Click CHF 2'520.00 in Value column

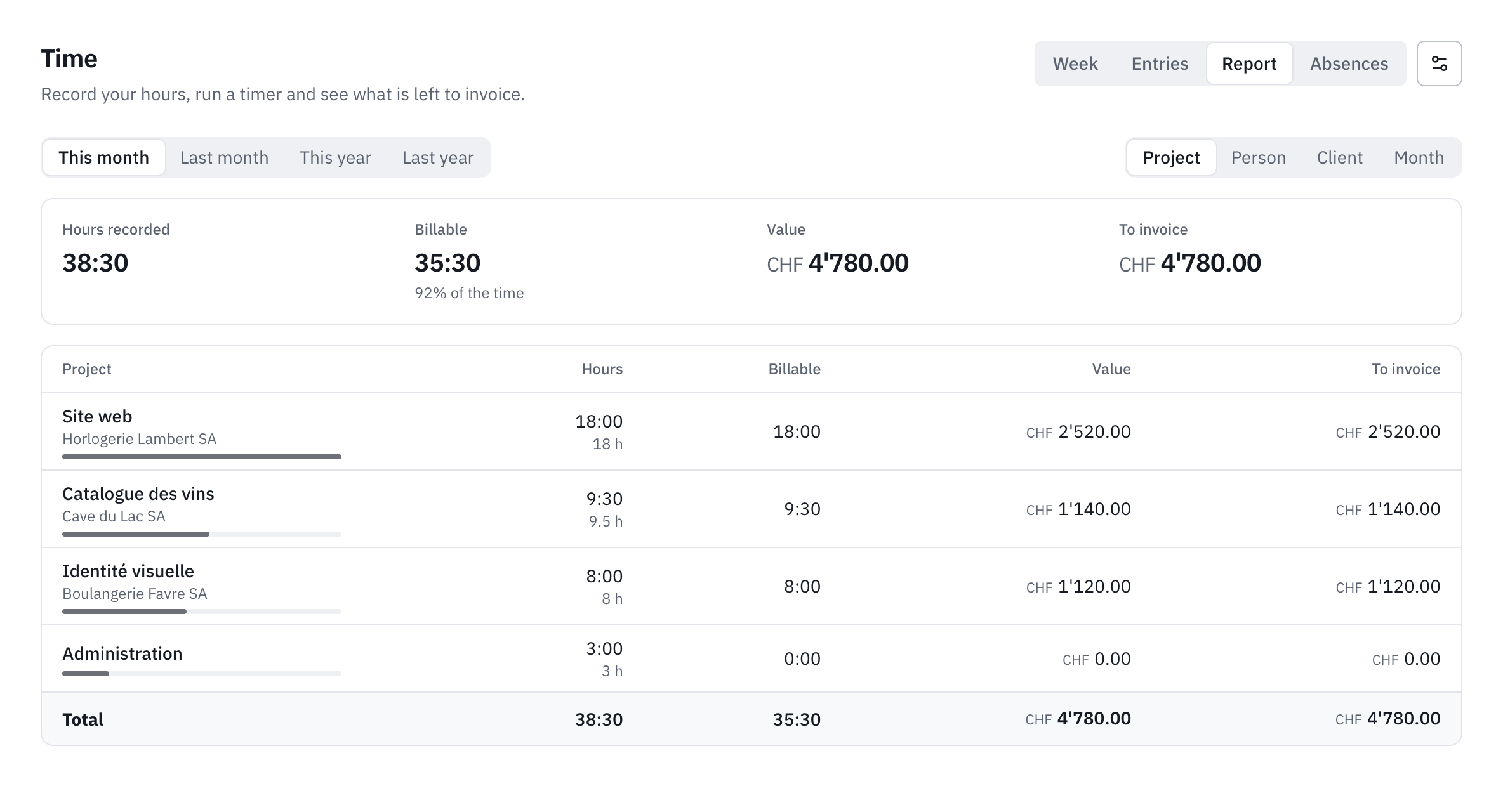tap(1078, 431)
